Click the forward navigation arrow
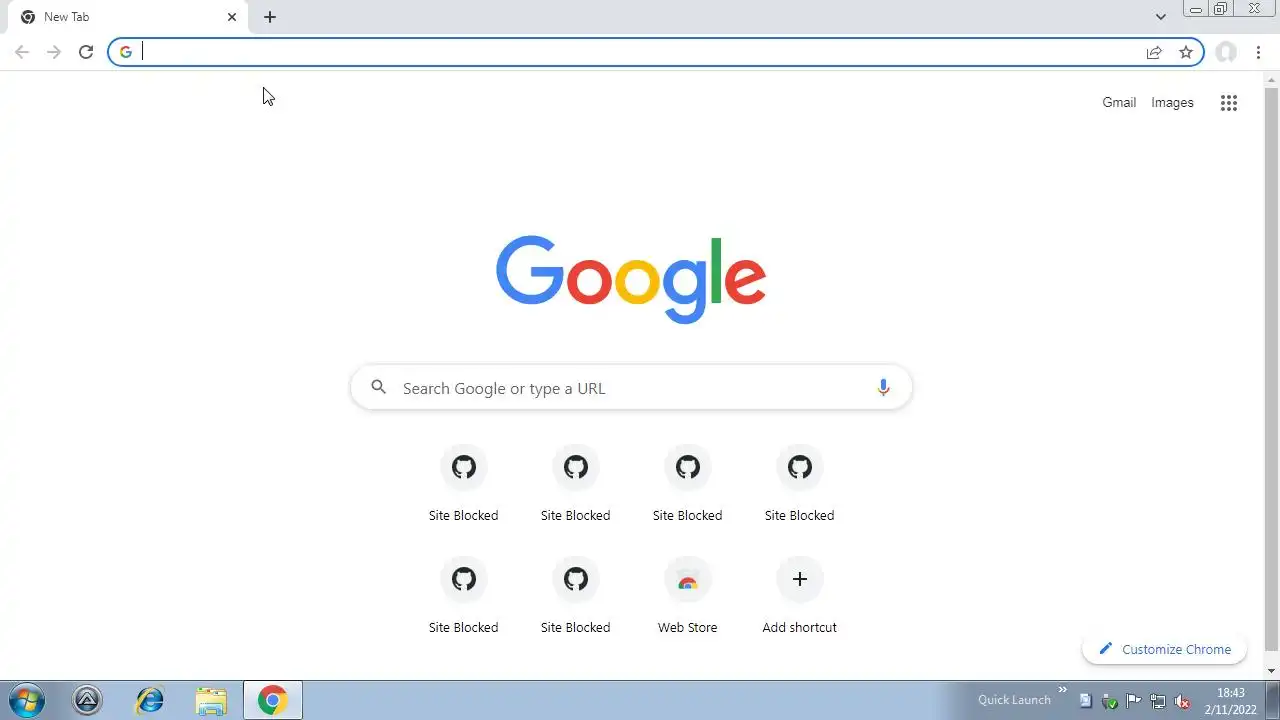This screenshot has width=1280, height=720. [x=54, y=52]
